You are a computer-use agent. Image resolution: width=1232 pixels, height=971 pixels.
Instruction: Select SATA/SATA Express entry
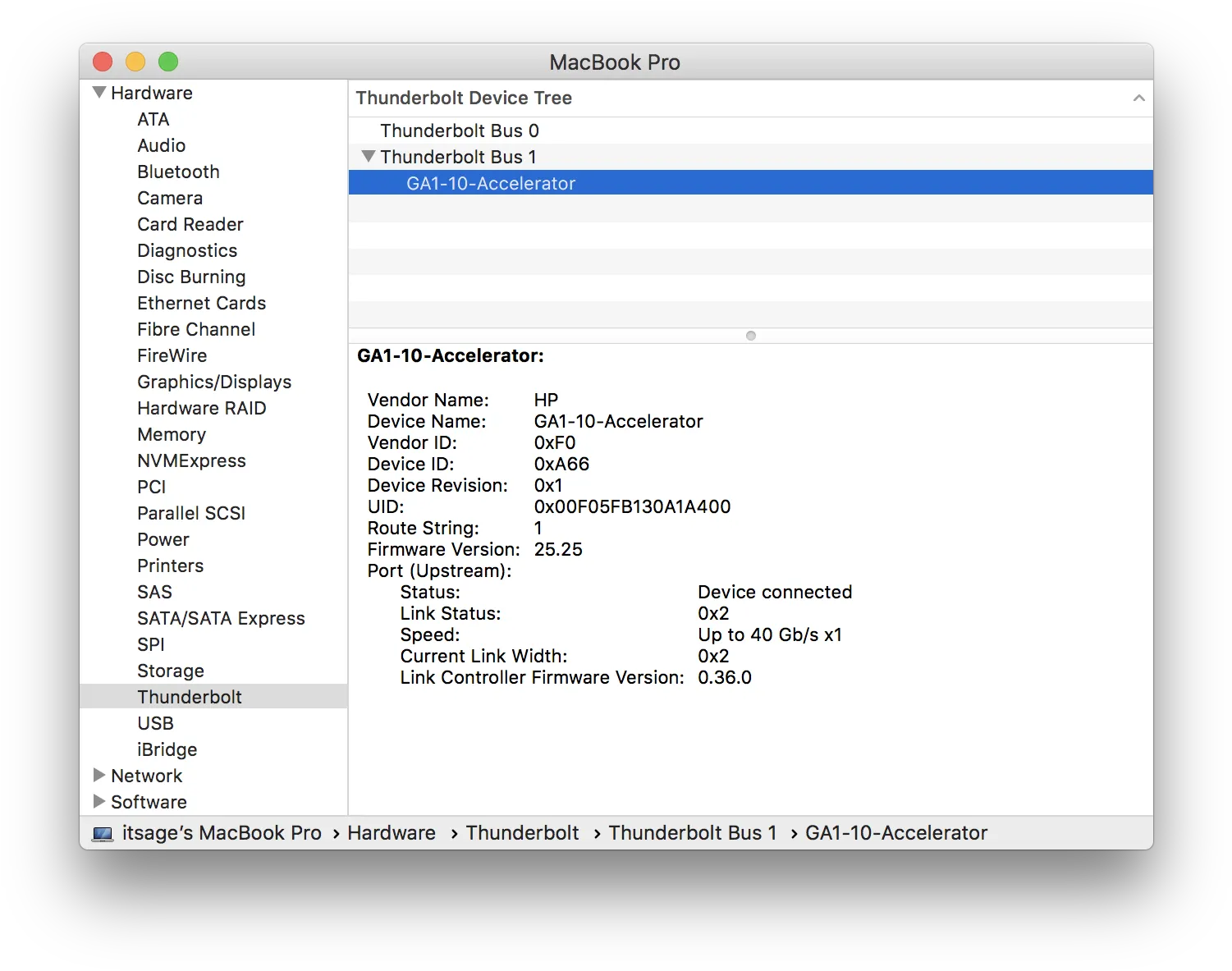[222, 618]
